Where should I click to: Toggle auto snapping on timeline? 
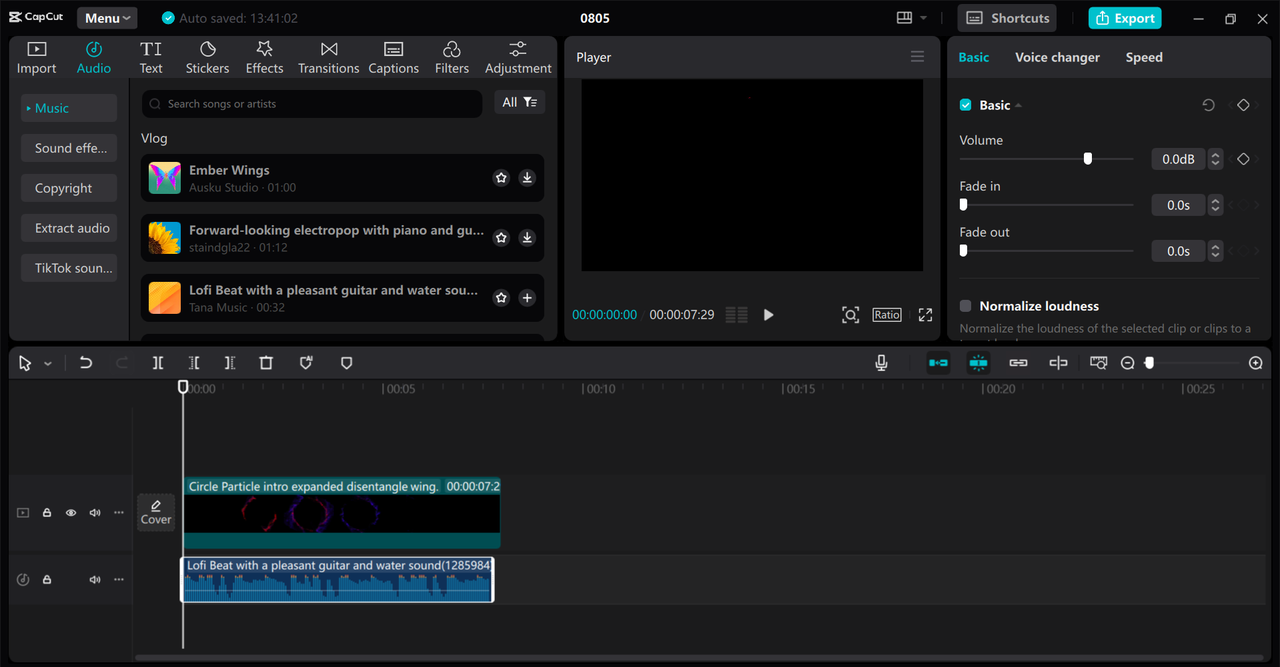point(978,363)
